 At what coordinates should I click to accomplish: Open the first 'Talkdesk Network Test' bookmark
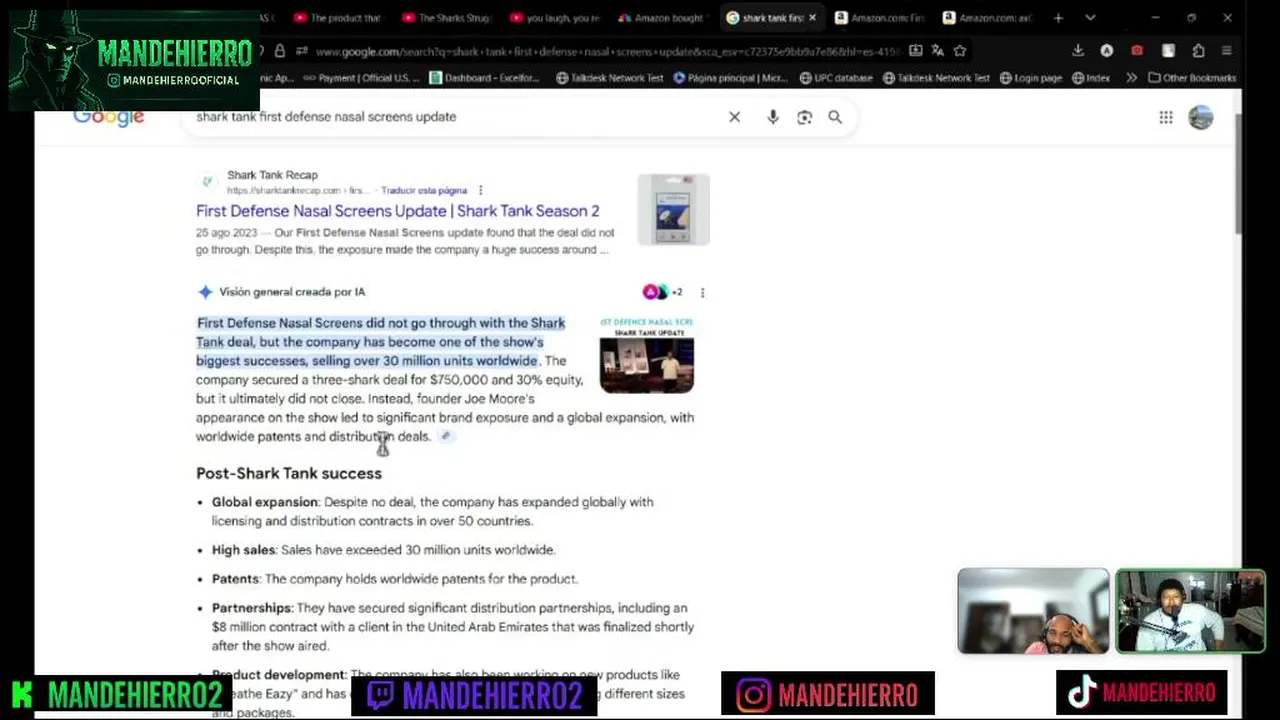609,78
